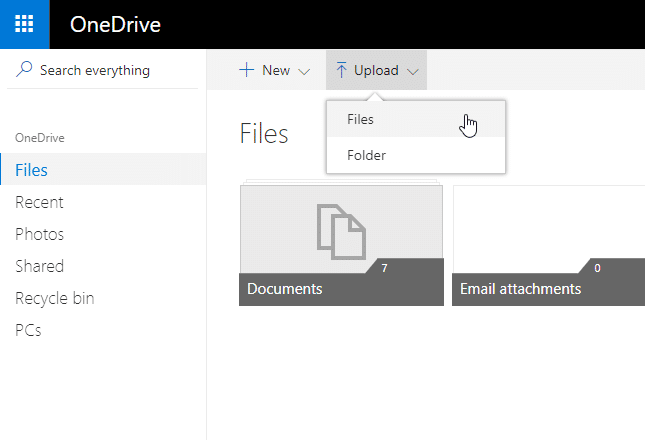645x440 pixels.
Task: Go to Recent in sidebar
Action: click(39, 202)
